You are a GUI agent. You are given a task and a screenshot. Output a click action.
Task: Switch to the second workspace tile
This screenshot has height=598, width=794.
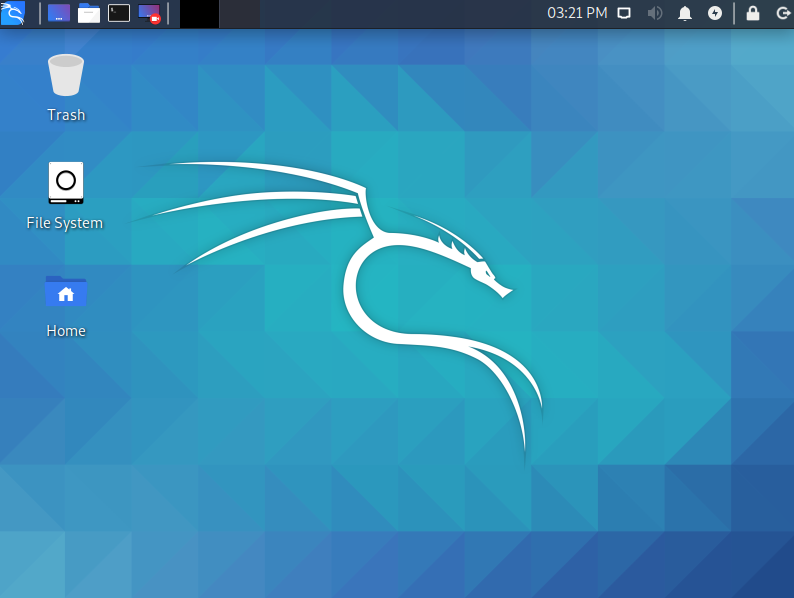point(240,14)
